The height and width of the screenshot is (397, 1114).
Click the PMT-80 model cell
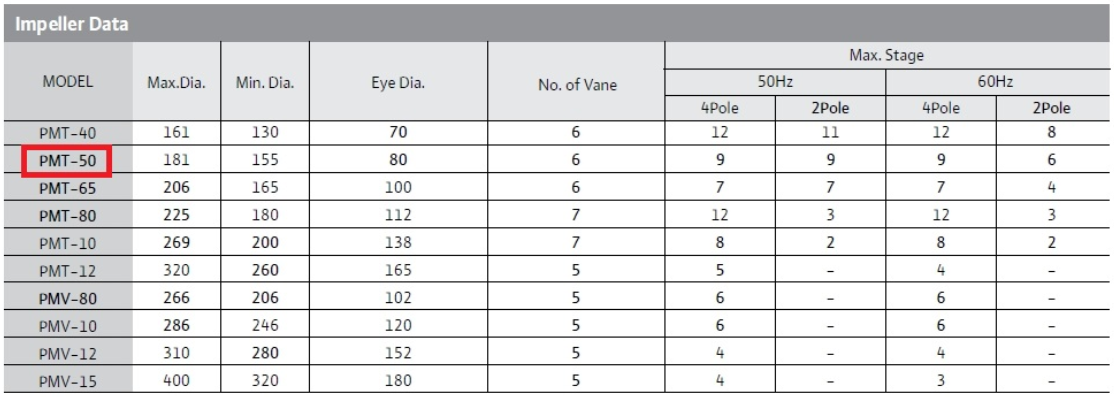click(x=67, y=215)
